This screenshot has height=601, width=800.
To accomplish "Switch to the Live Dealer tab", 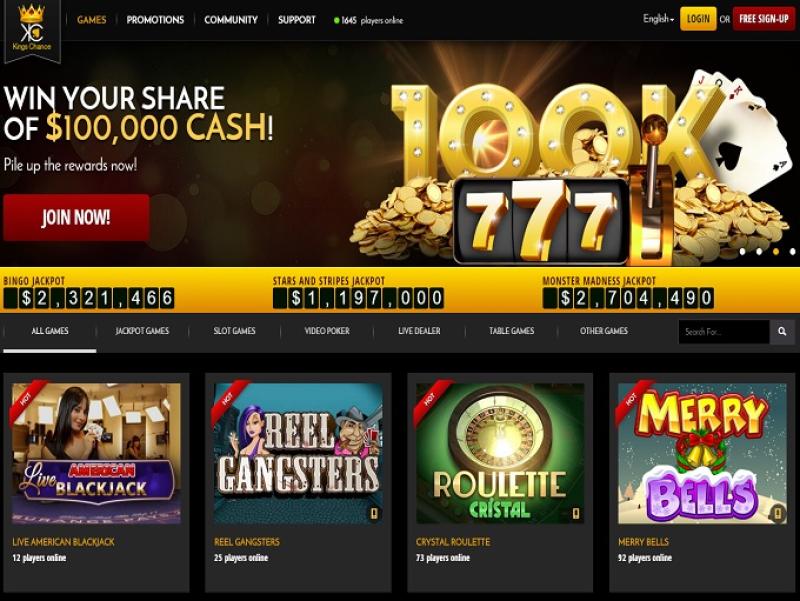I will pyautogui.click(x=419, y=331).
